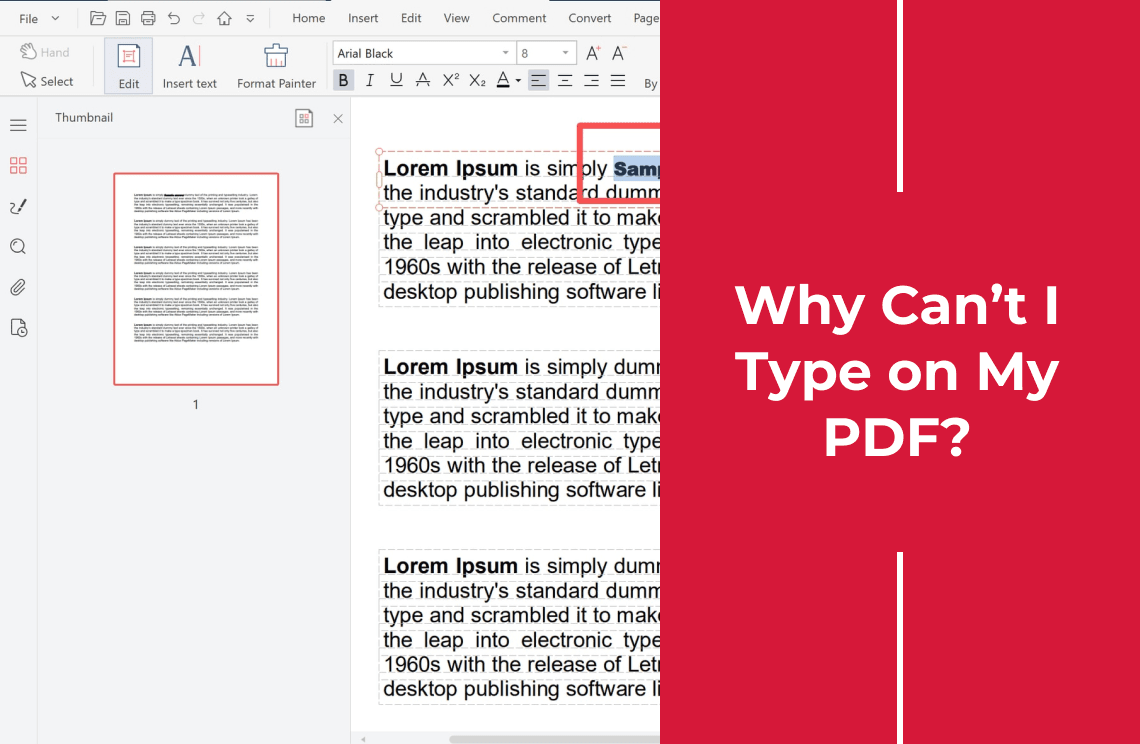This screenshot has height=744, width=1140.
Task: Switch to the Insert tab
Action: [363, 18]
